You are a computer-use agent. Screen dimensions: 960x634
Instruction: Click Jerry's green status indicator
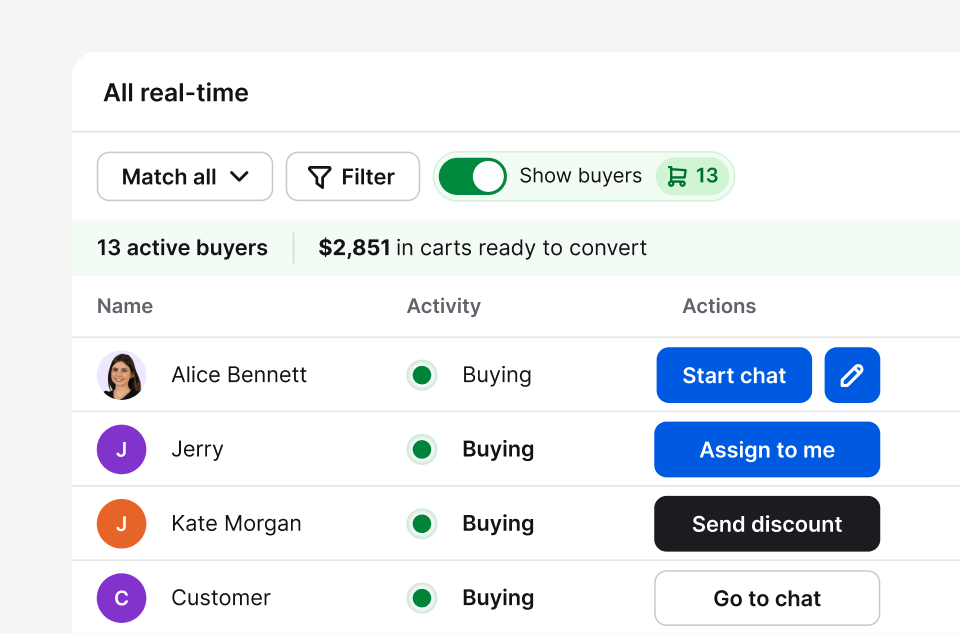tap(422, 449)
